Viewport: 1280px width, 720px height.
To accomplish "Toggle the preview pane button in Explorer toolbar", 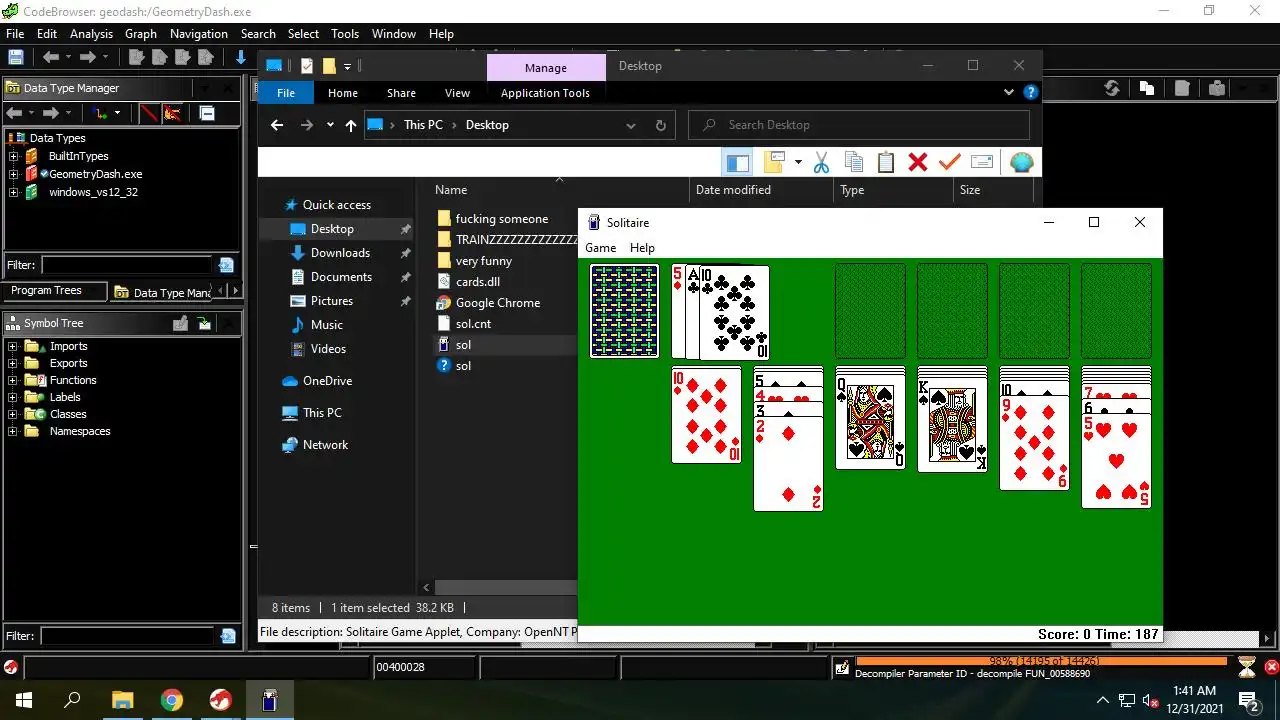I will pyautogui.click(x=738, y=162).
